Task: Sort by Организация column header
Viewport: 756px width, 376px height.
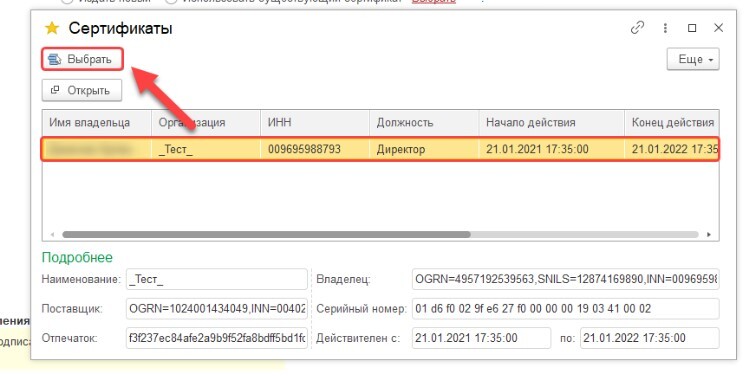Action: click(206, 122)
